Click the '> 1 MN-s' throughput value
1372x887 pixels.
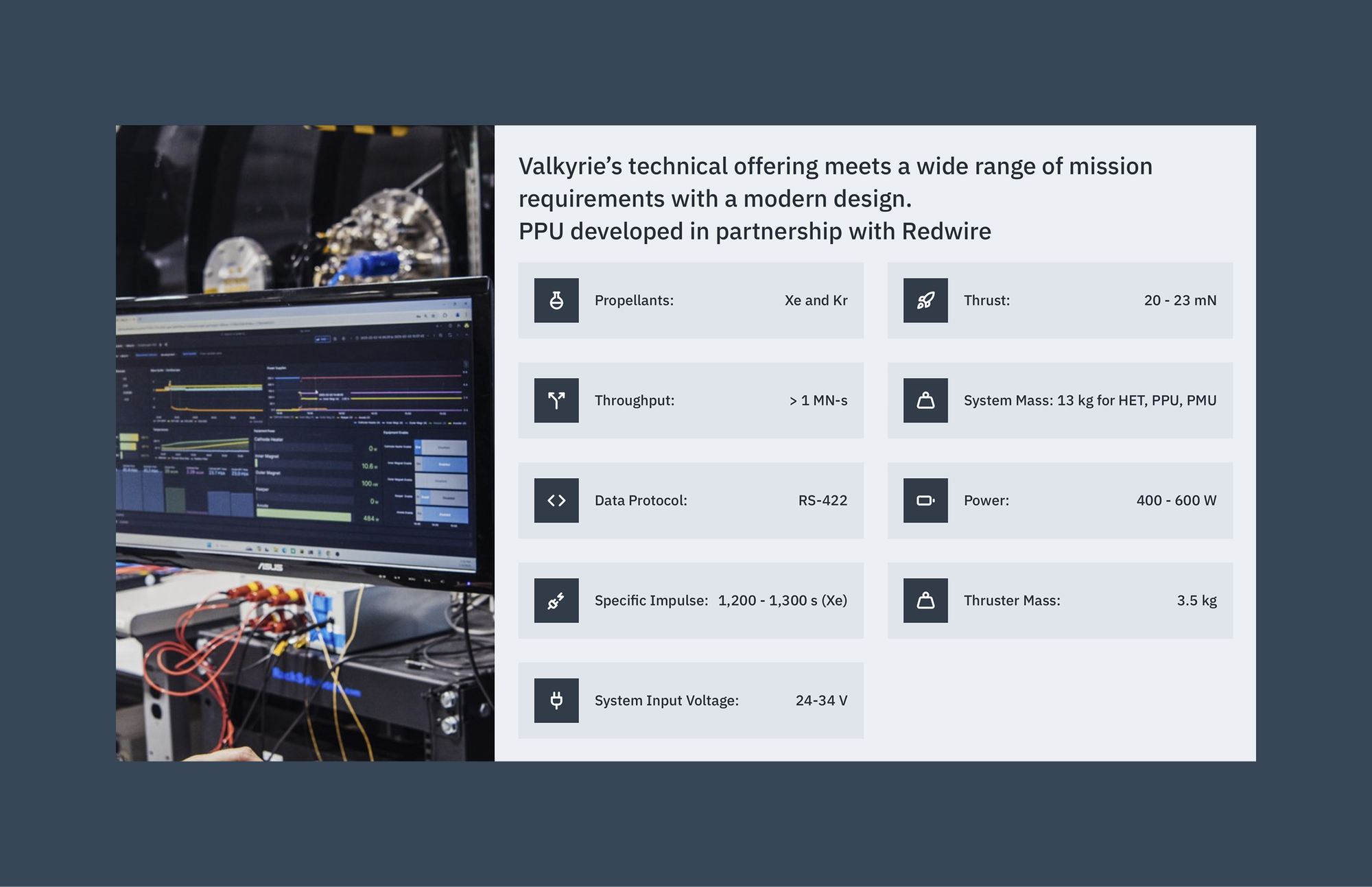click(x=818, y=401)
